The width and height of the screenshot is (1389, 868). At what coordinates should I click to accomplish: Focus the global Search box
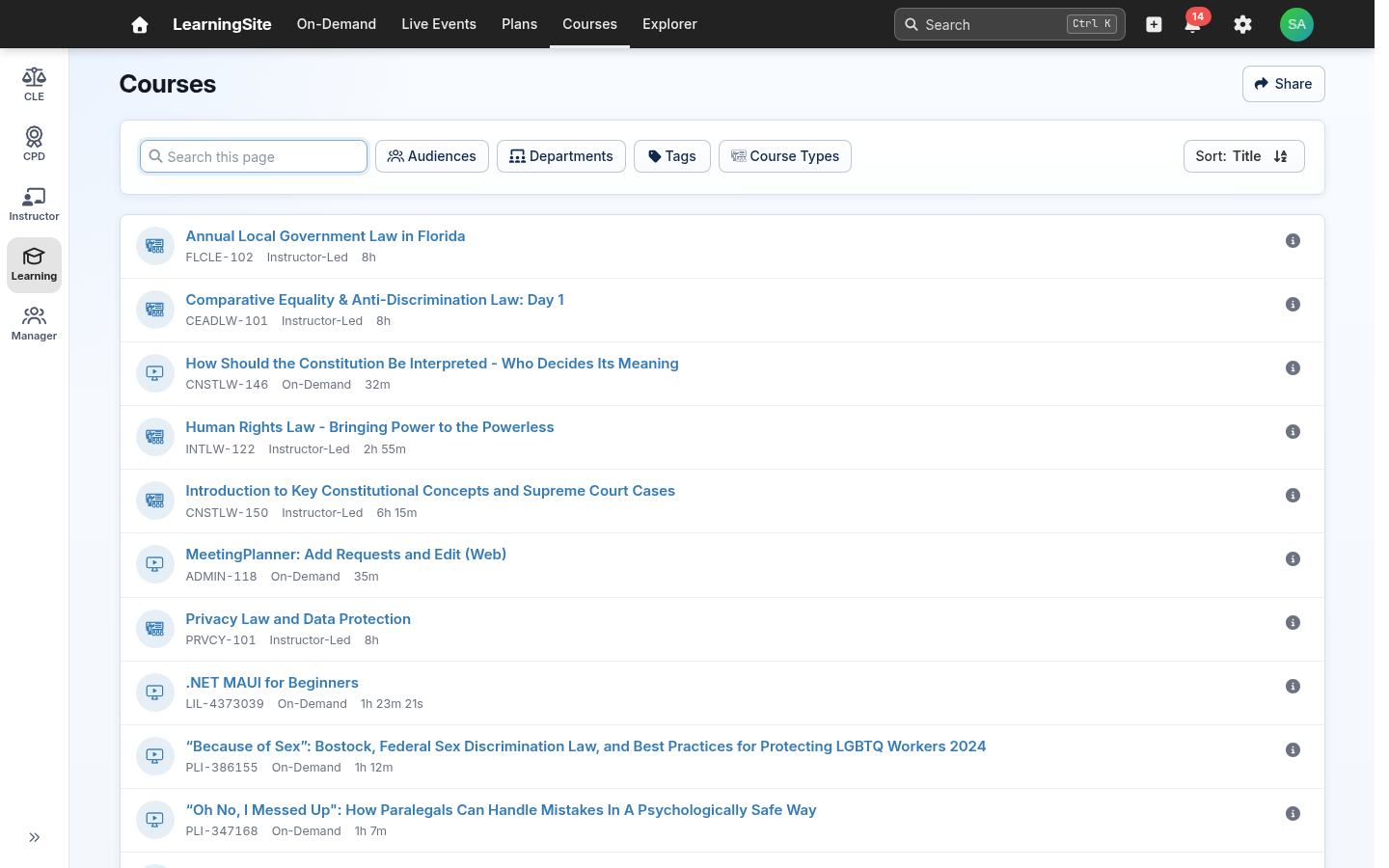pyautogui.click(x=1009, y=24)
